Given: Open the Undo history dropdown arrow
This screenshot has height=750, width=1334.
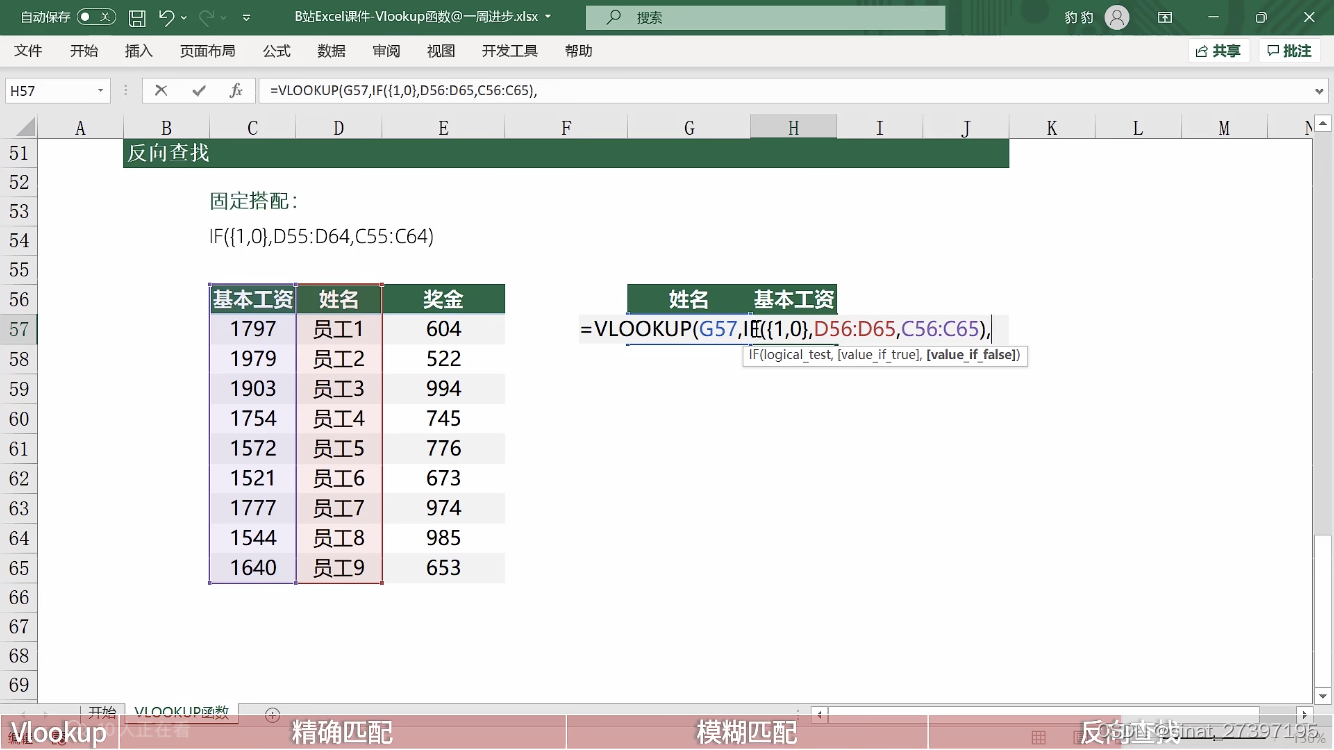Looking at the screenshot, I should pyautogui.click(x=184, y=17).
